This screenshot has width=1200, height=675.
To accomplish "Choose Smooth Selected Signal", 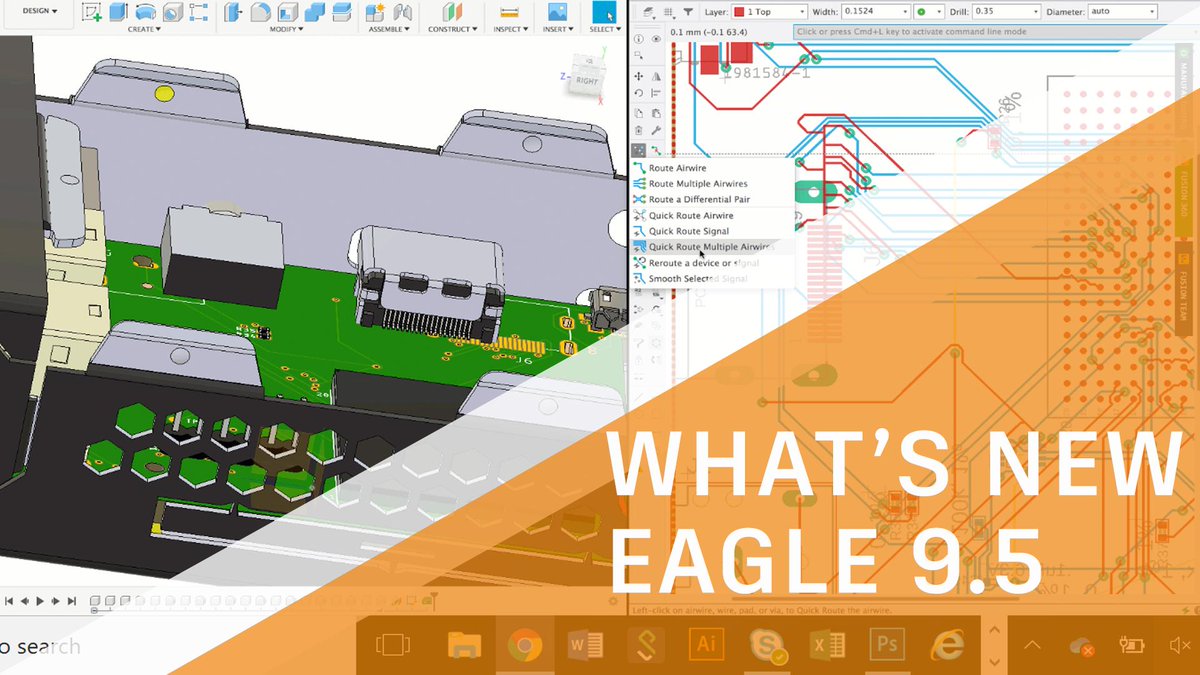I will click(711, 279).
